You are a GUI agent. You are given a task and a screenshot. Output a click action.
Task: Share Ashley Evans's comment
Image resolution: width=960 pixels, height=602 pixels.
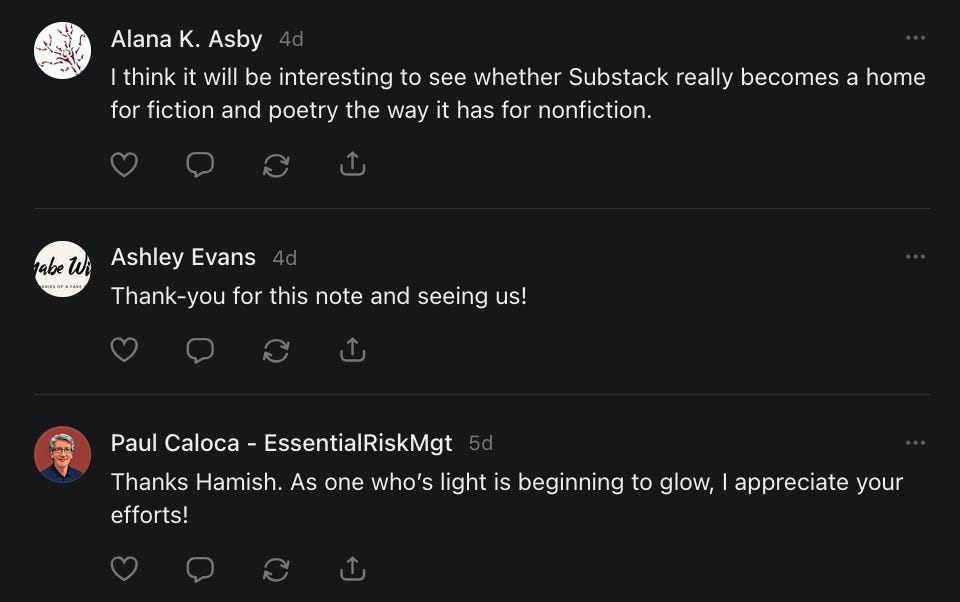click(352, 350)
